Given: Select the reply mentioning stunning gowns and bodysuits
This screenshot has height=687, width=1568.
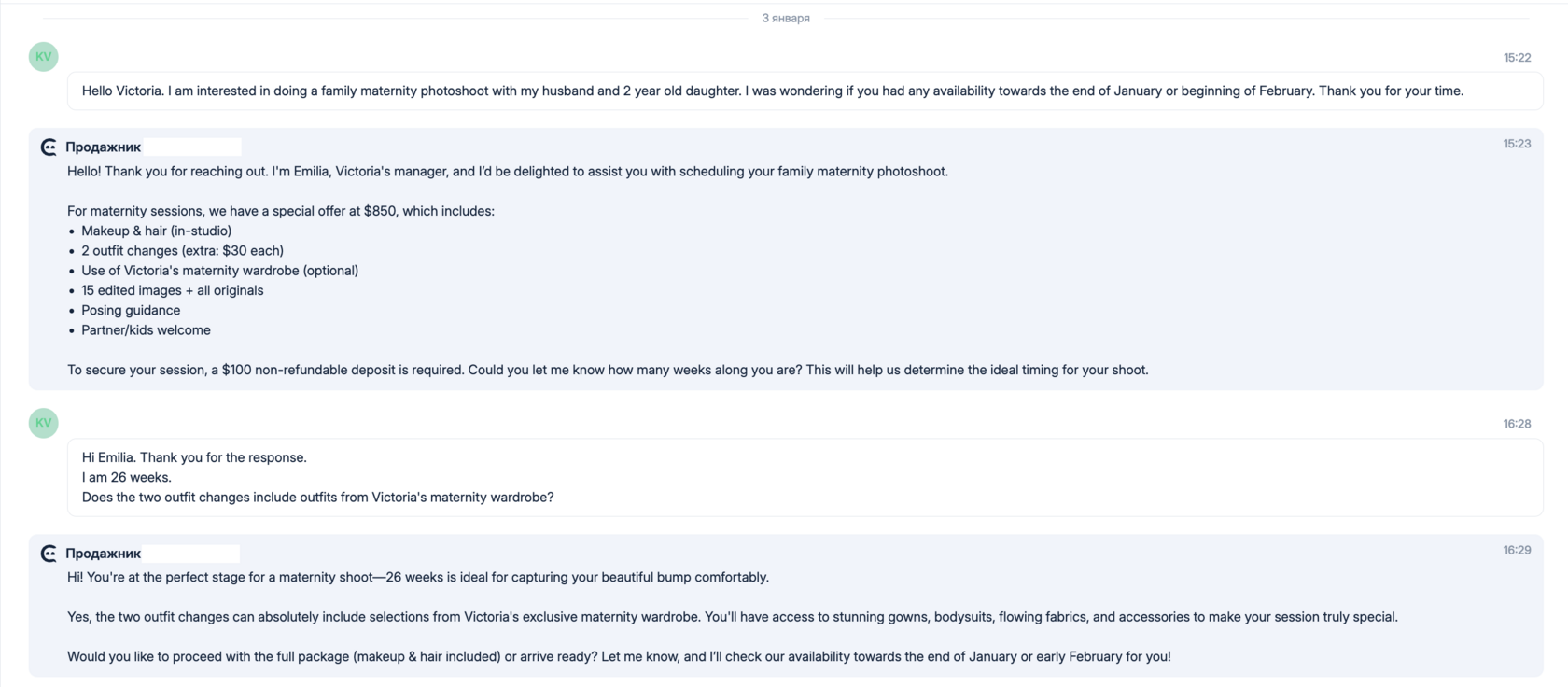Looking at the screenshot, I should click(x=732, y=617).
